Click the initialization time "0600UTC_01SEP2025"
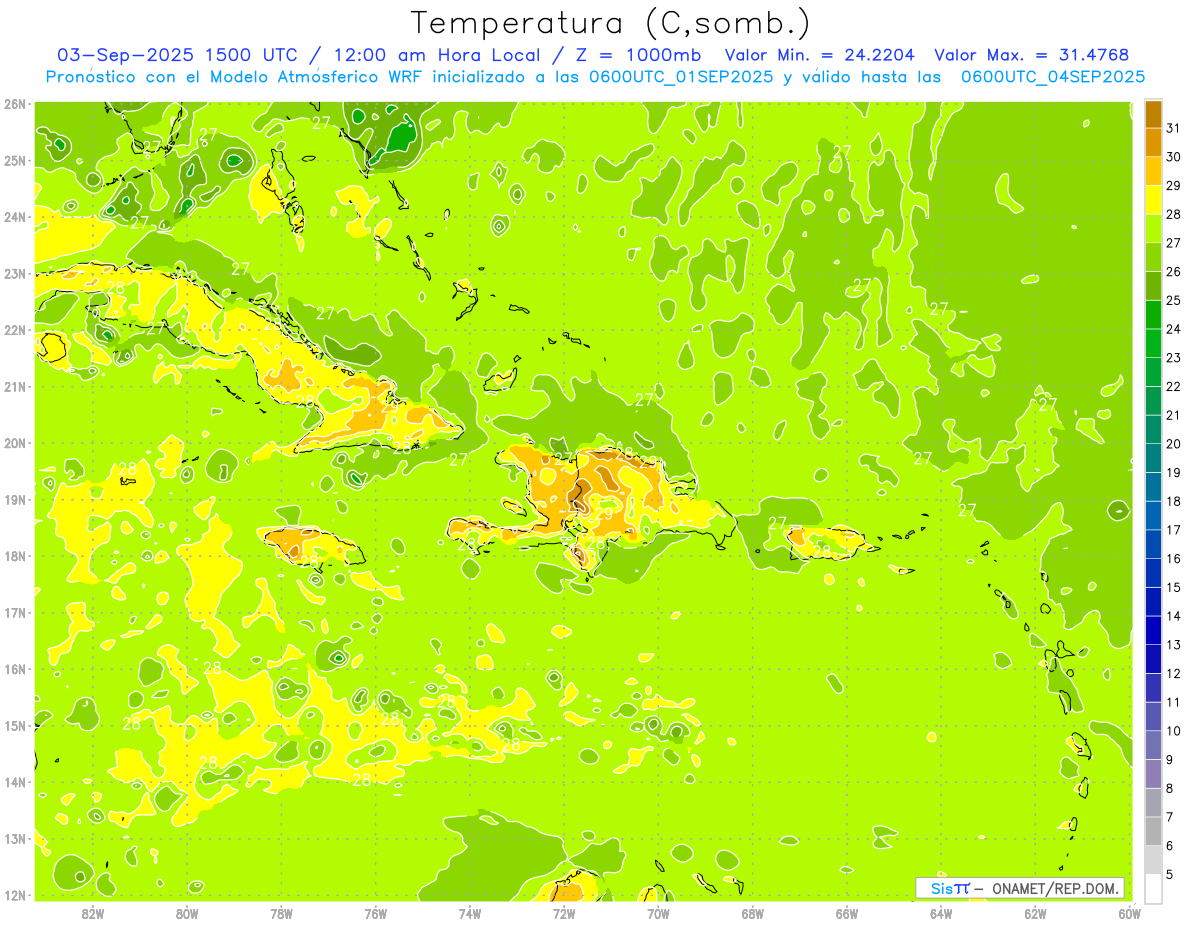1200x927 pixels. [x=682, y=76]
